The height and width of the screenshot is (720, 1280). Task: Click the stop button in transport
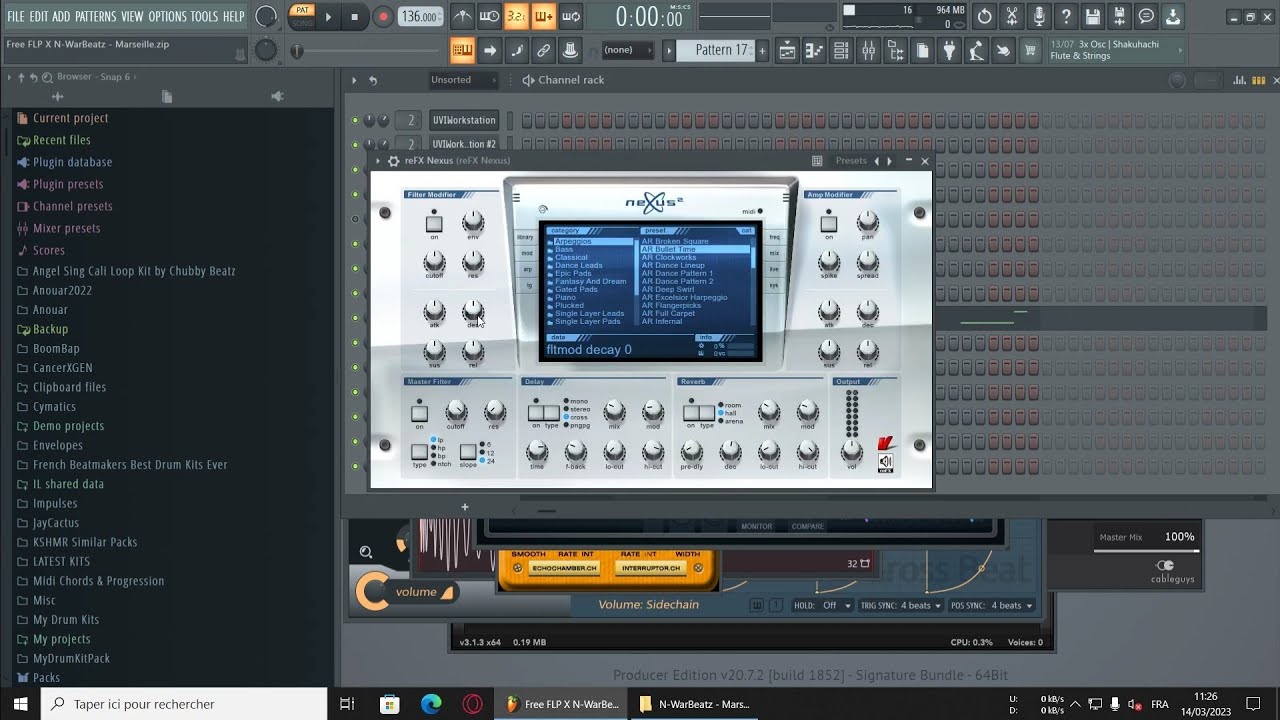[x=354, y=16]
